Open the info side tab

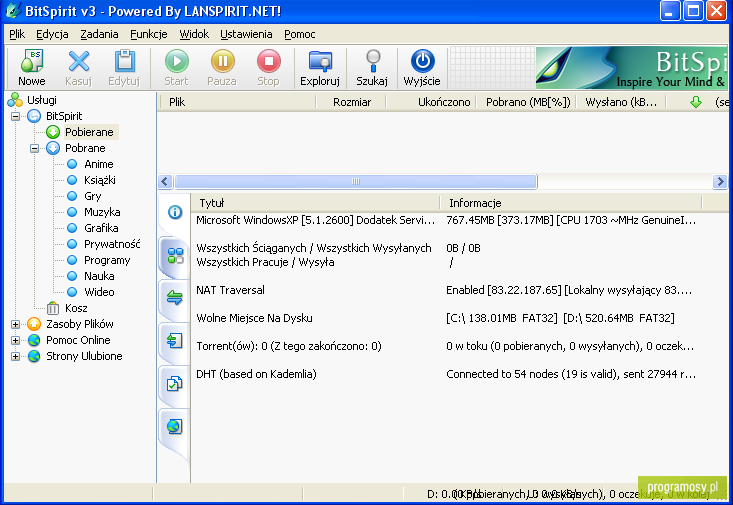175,212
